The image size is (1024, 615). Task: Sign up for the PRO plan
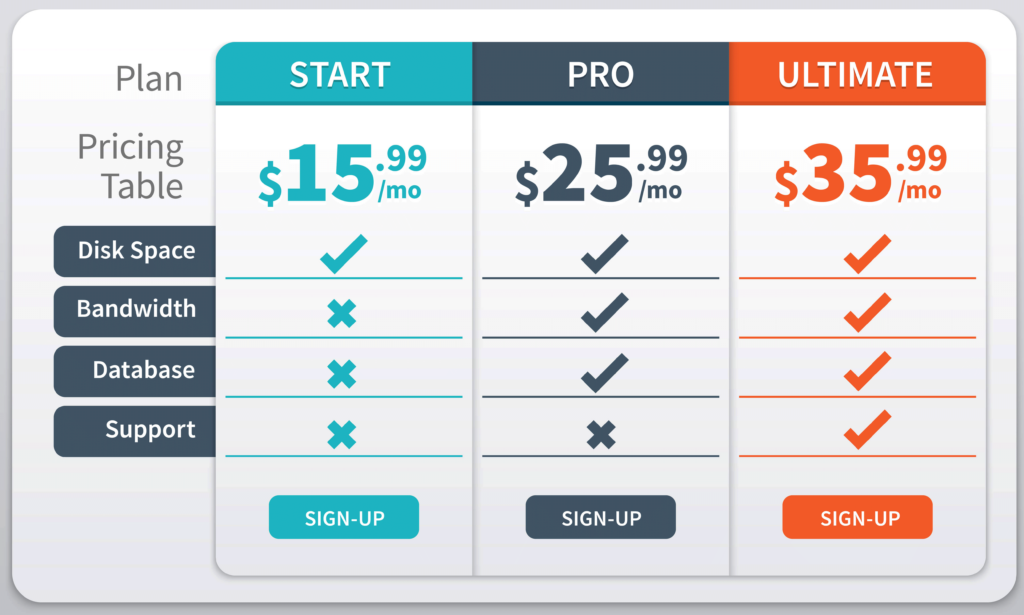tap(601, 517)
